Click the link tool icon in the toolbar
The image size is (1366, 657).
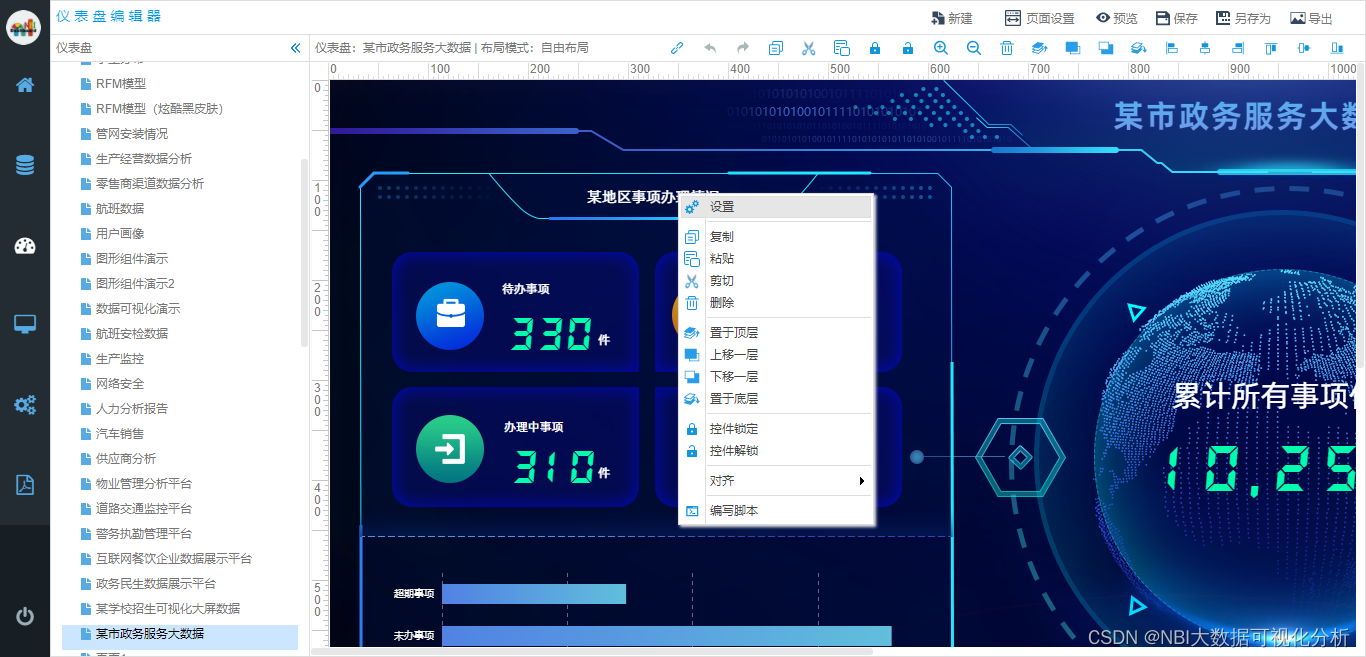click(677, 47)
